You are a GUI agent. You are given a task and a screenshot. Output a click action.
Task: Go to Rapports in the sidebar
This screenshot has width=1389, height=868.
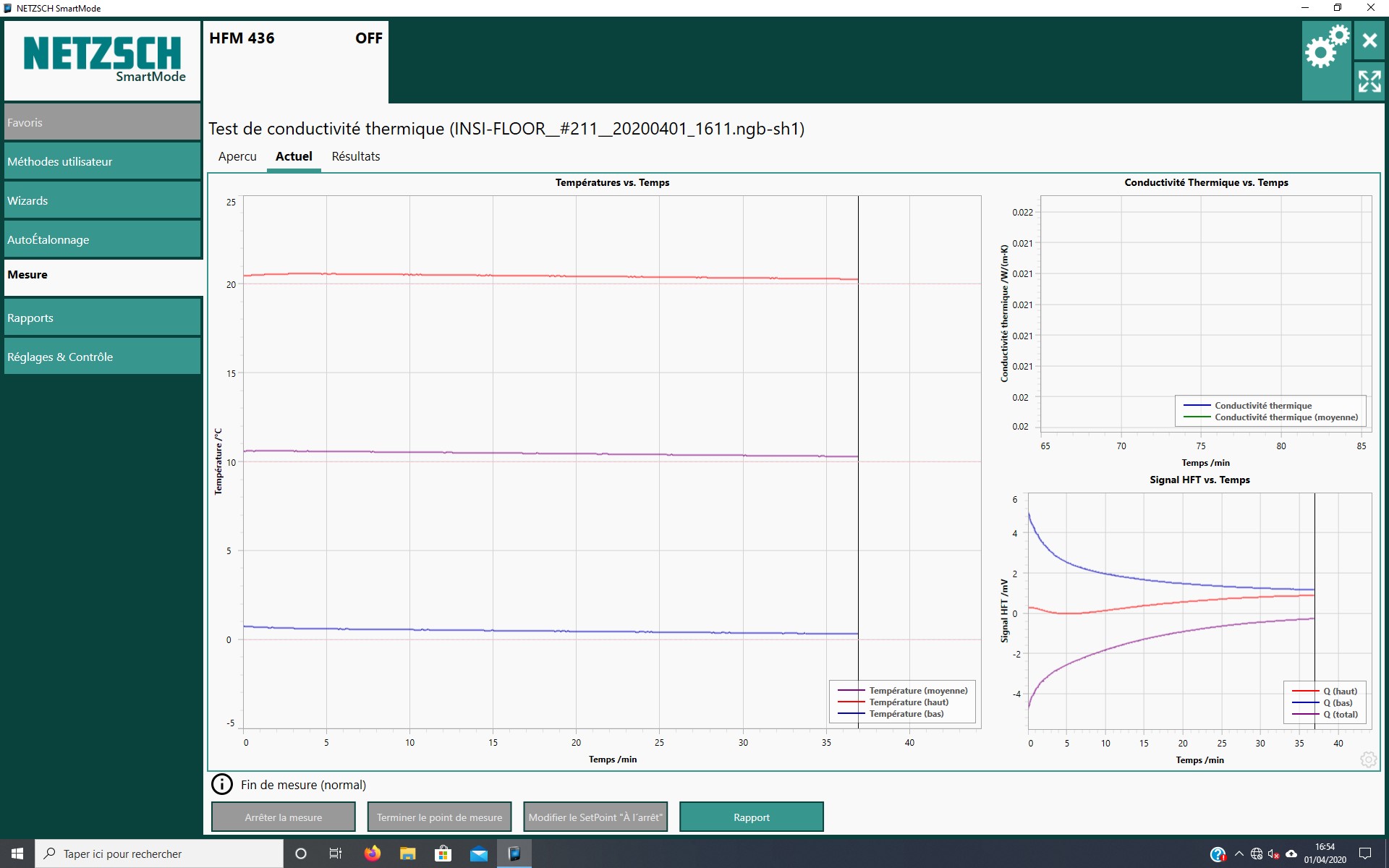tap(102, 318)
